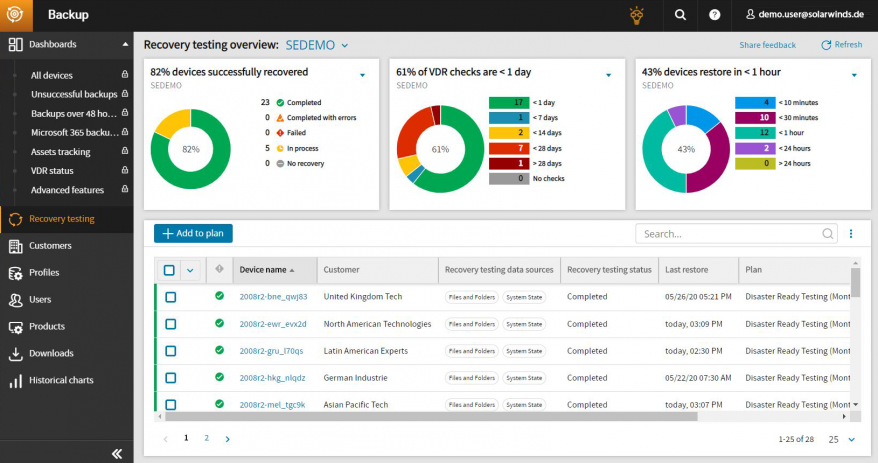878x463 pixels.
Task: Open the SEDEMO customer dropdown
Action: (317, 45)
